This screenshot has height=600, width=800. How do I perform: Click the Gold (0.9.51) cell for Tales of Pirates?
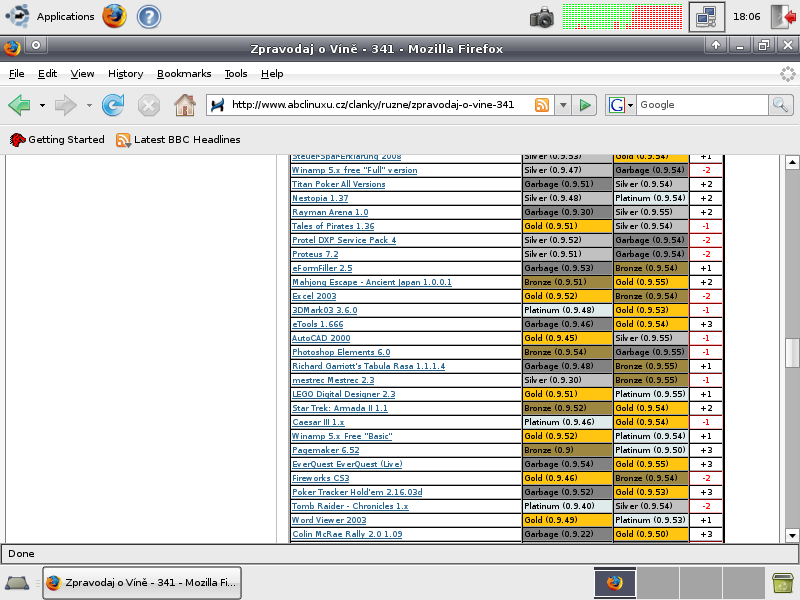click(567, 226)
